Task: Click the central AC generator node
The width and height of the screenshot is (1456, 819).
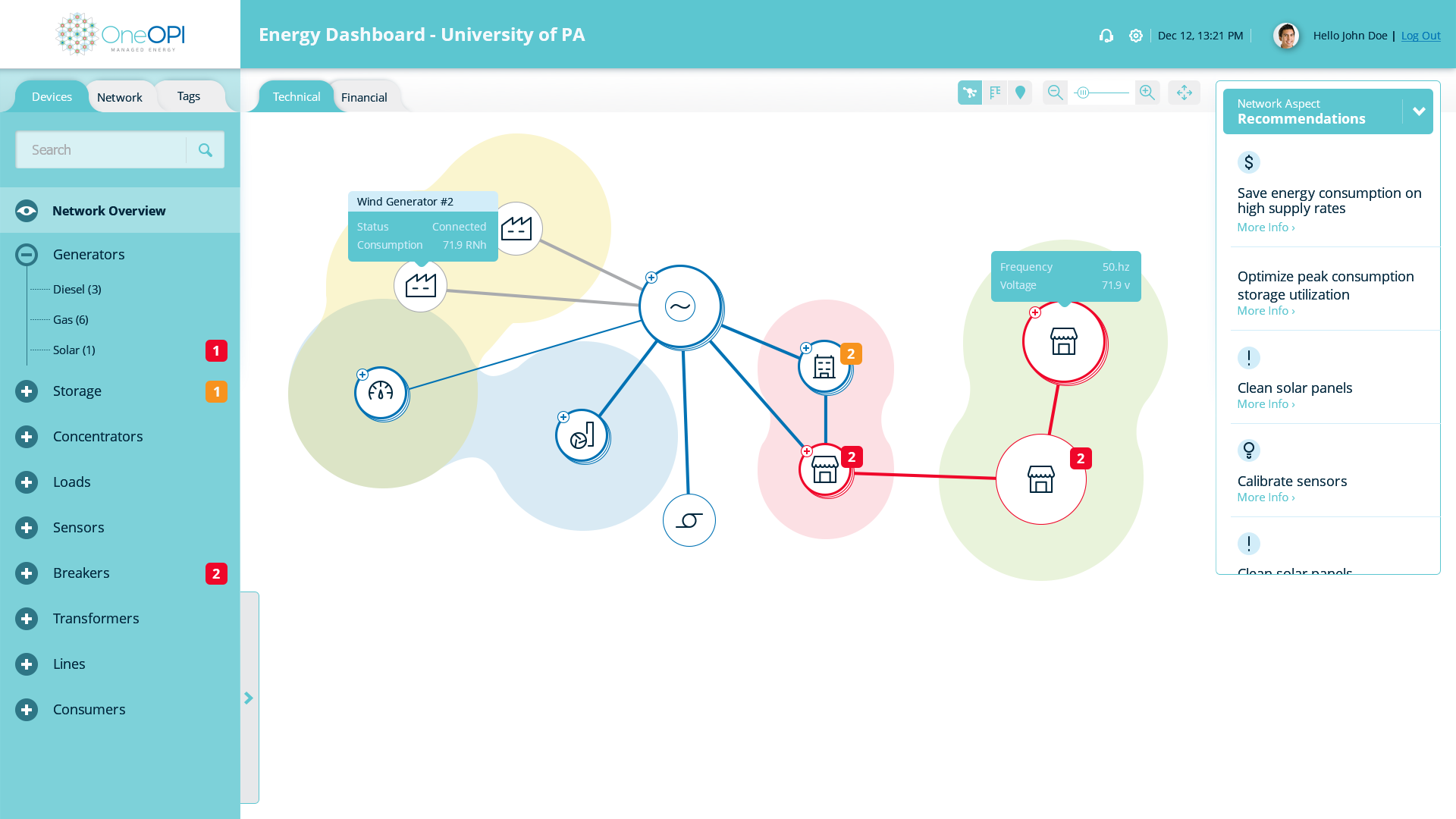Action: [x=680, y=306]
